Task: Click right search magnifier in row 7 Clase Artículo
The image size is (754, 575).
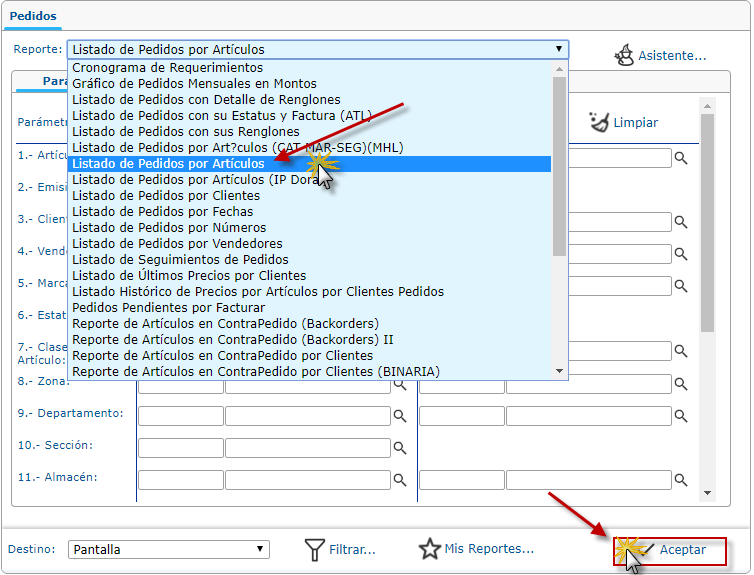Action: pyautogui.click(x=680, y=351)
